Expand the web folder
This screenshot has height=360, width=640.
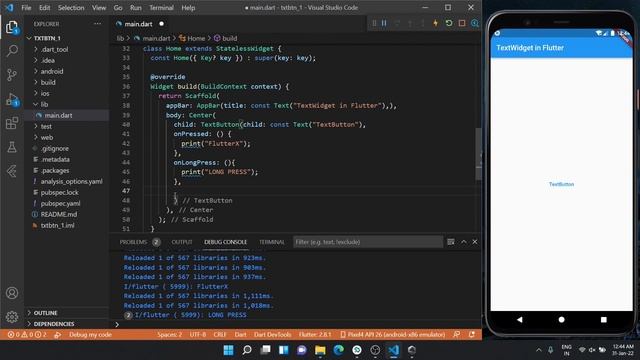coord(47,137)
